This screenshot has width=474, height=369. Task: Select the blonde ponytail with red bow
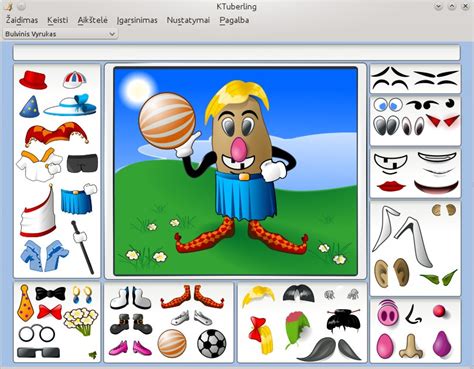click(262, 334)
